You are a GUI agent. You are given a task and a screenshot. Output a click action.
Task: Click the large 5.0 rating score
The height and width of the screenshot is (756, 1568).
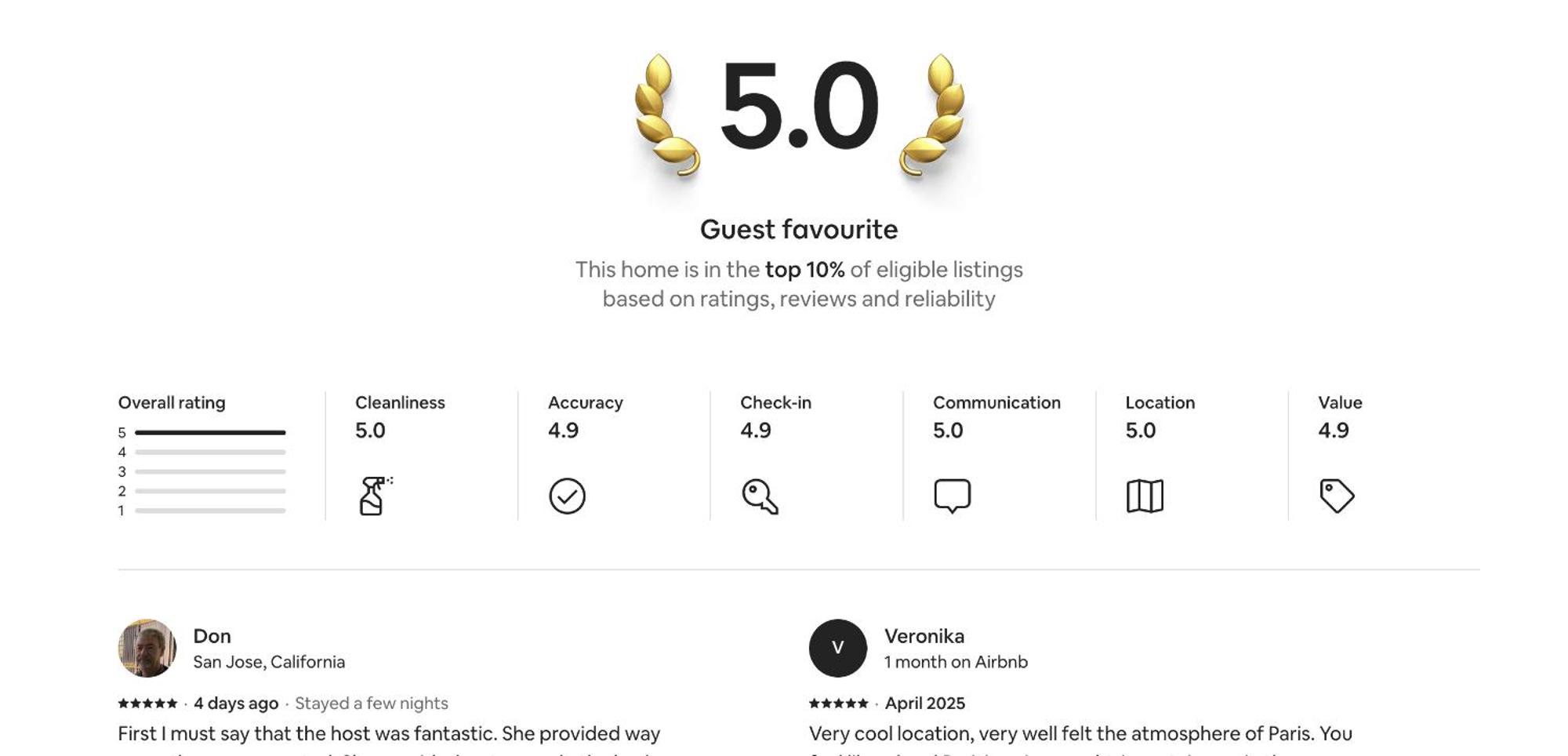pyautogui.click(x=799, y=106)
